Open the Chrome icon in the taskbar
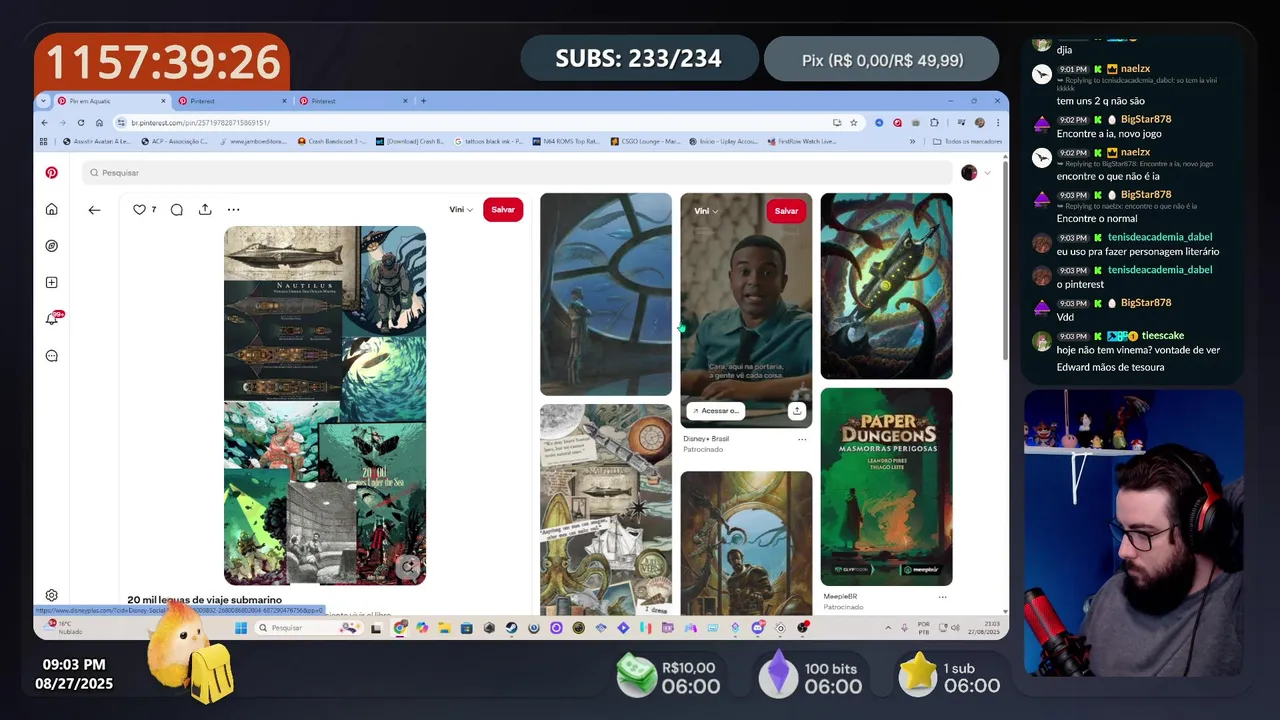 400,628
